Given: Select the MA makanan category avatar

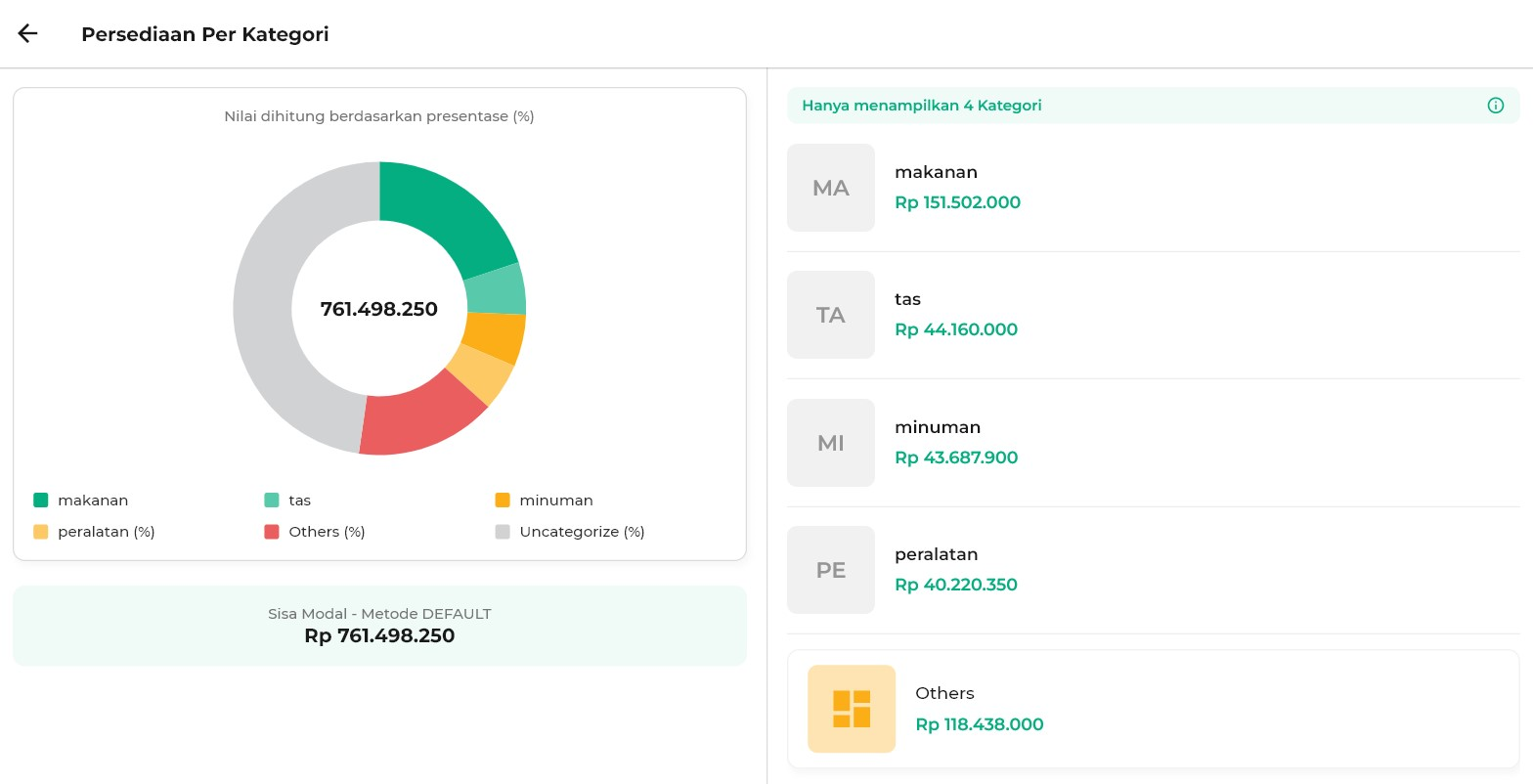Looking at the screenshot, I should 830,188.
